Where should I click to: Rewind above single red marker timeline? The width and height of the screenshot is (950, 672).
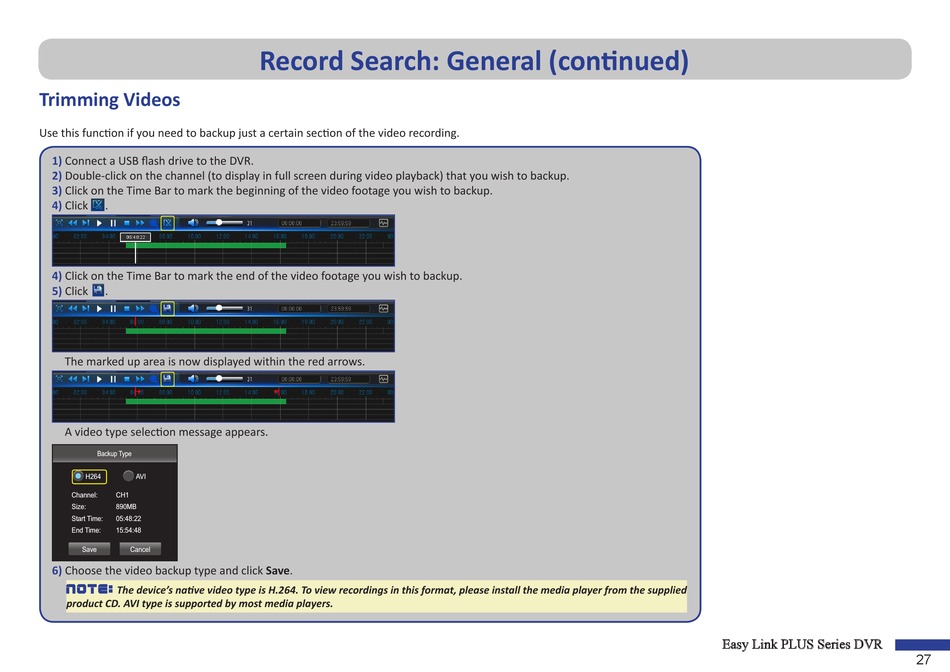73,308
